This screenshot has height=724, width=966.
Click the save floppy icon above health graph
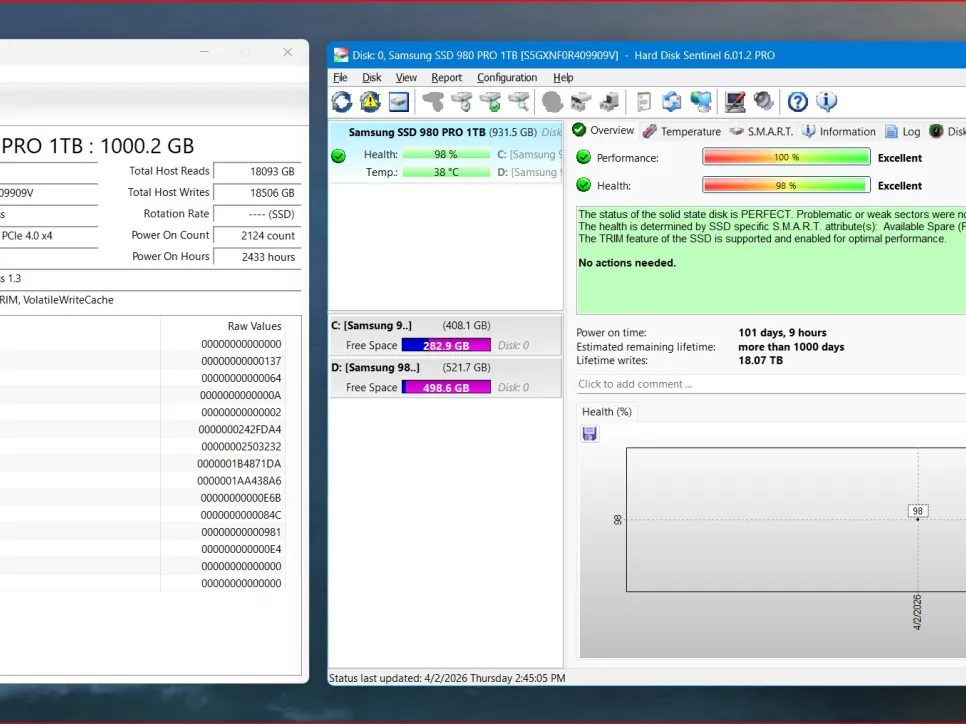[x=589, y=433]
